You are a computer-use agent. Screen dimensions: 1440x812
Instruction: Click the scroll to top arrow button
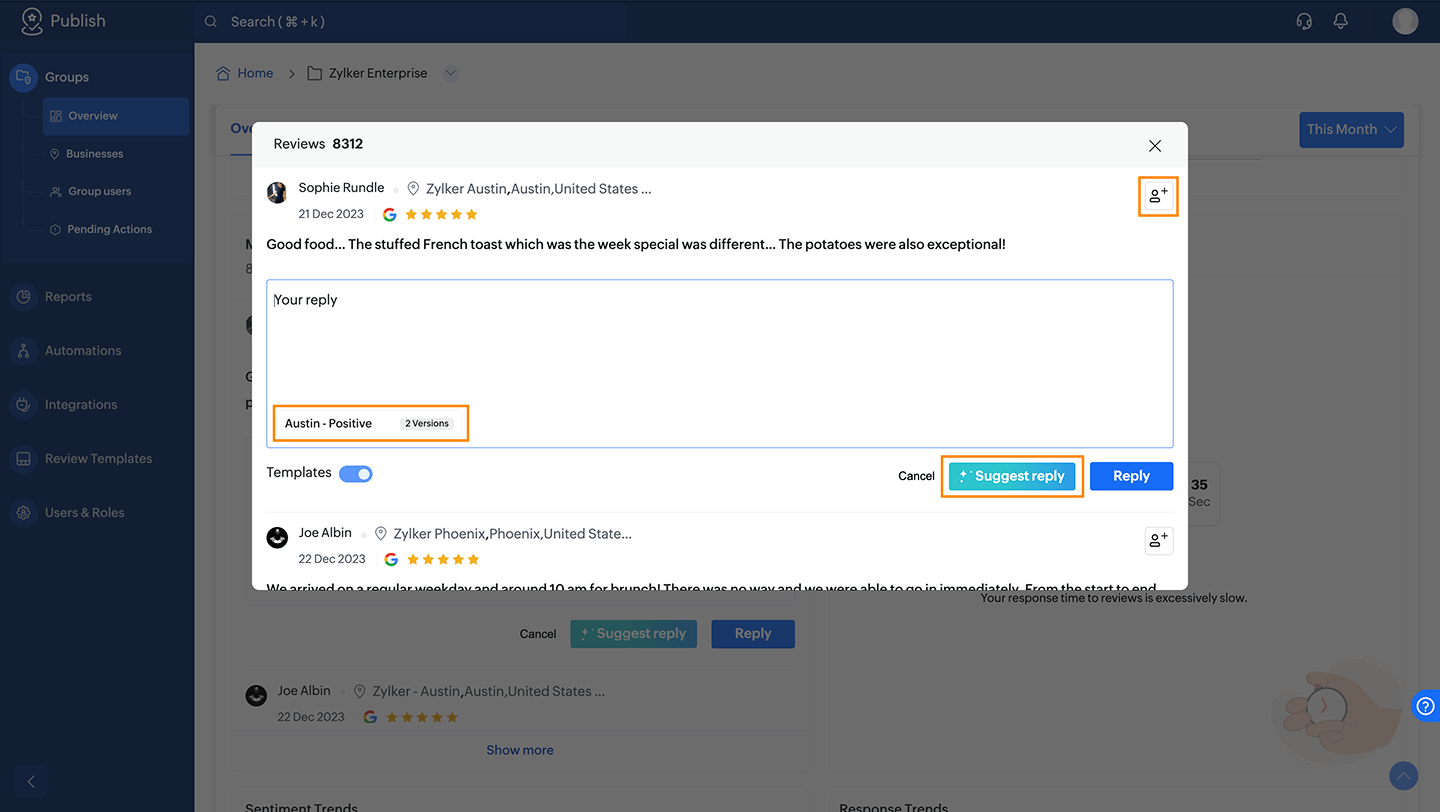[1403, 775]
